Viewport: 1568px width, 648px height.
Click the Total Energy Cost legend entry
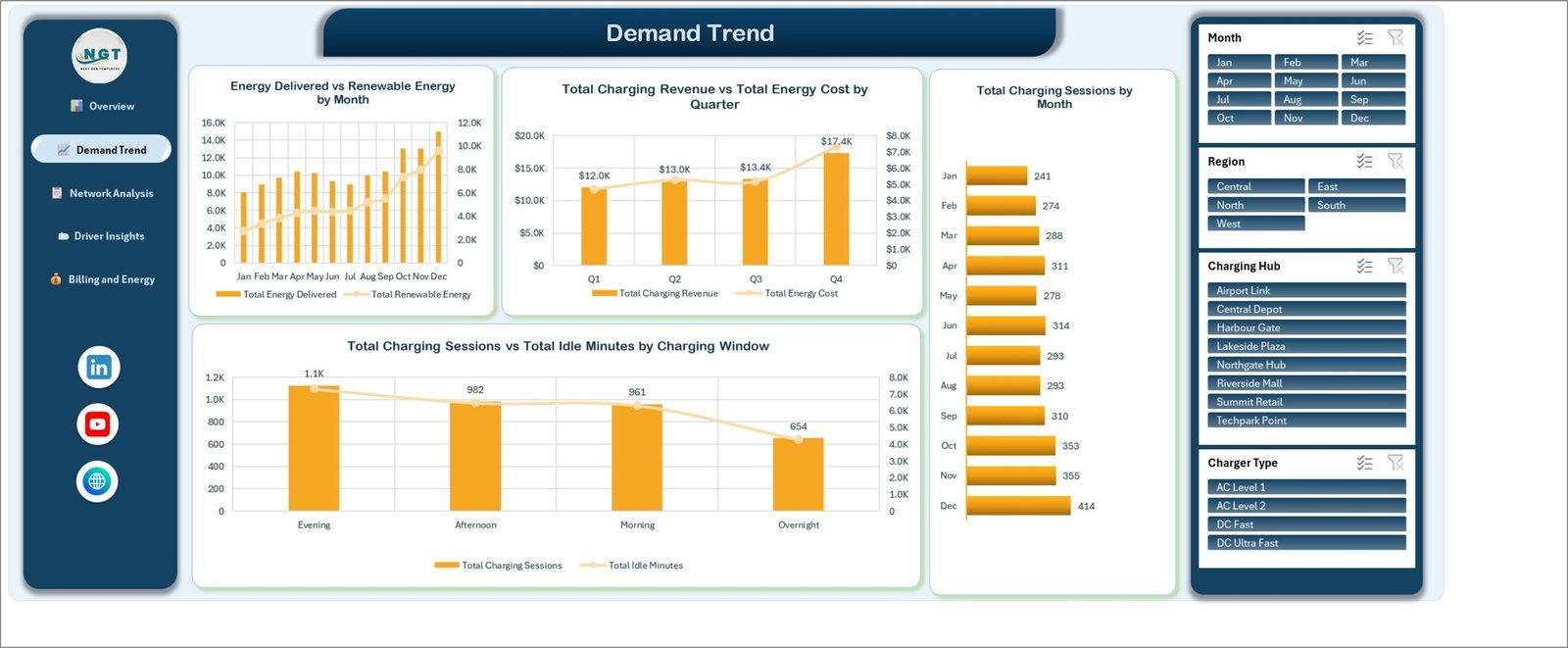(x=788, y=293)
